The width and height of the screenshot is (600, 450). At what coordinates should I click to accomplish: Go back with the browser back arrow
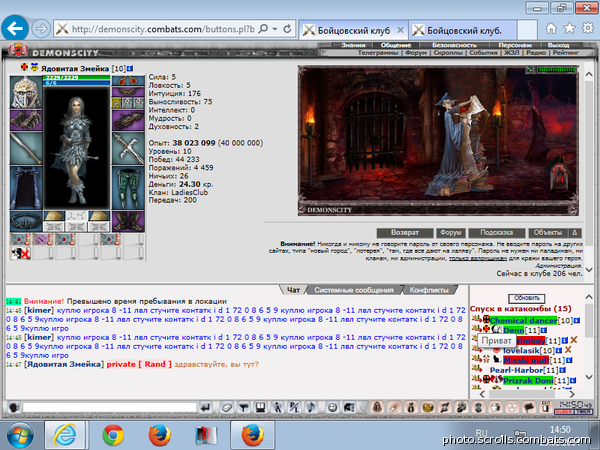click(15, 28)
